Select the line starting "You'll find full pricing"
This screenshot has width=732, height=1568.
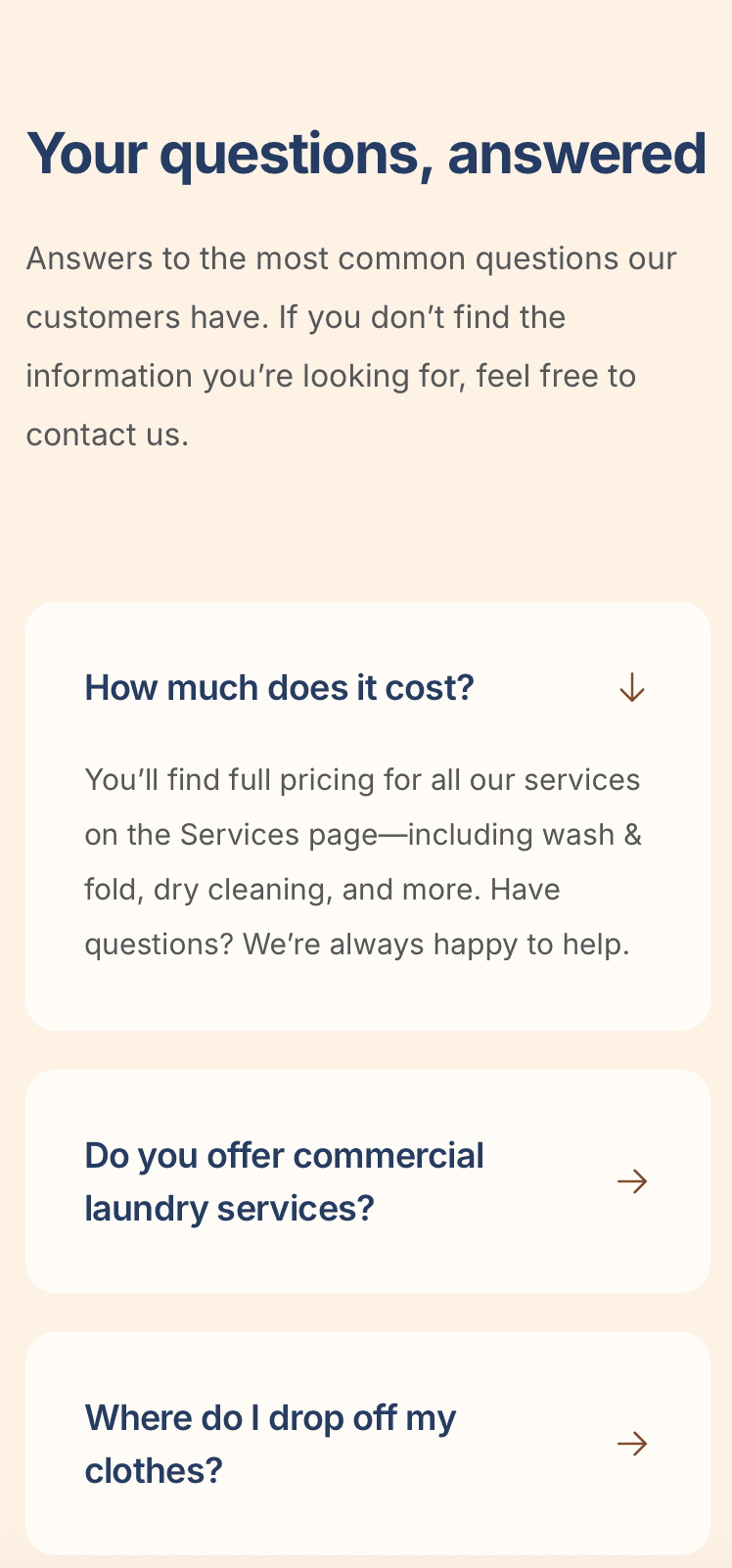pos(363,780)
